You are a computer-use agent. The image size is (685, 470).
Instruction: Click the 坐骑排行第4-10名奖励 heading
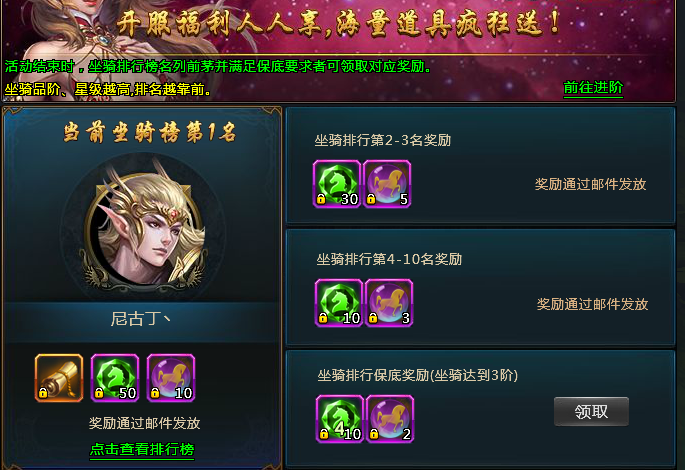tap(389, 259)
